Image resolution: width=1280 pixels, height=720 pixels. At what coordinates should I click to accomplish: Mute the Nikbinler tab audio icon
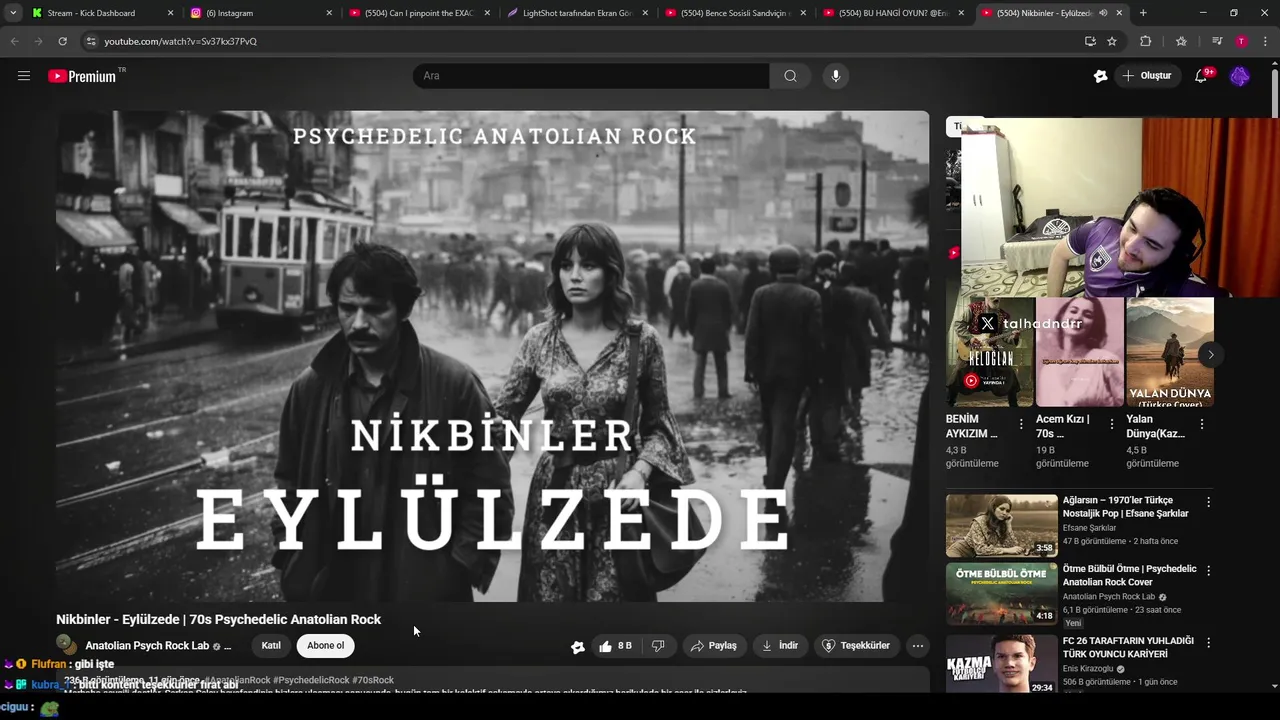click(1103, 13)
